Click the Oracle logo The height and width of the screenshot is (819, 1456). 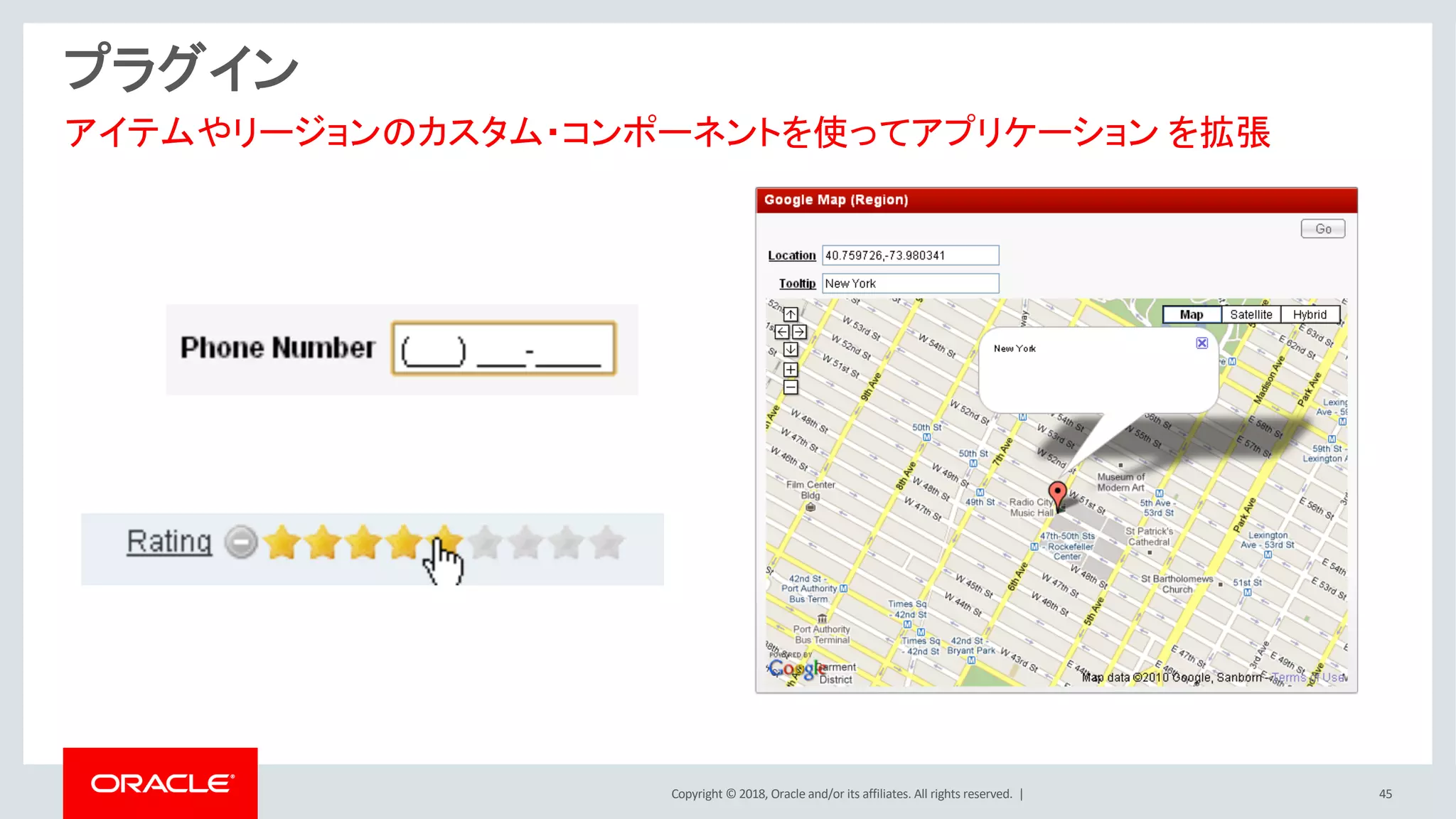pos(162,783)
